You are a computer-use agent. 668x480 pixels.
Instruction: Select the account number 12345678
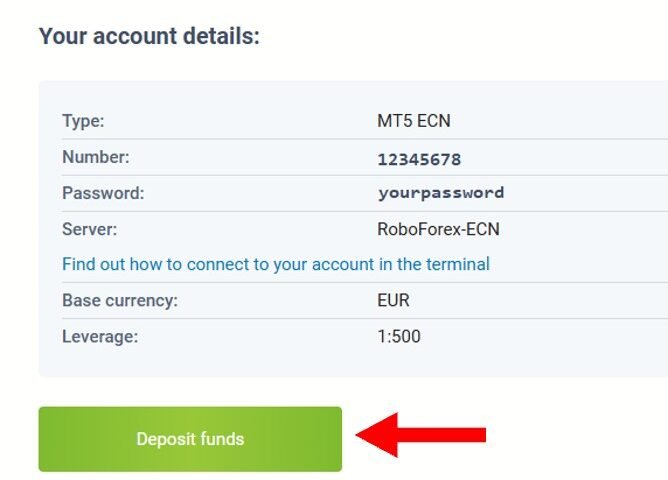pos(419,158)
